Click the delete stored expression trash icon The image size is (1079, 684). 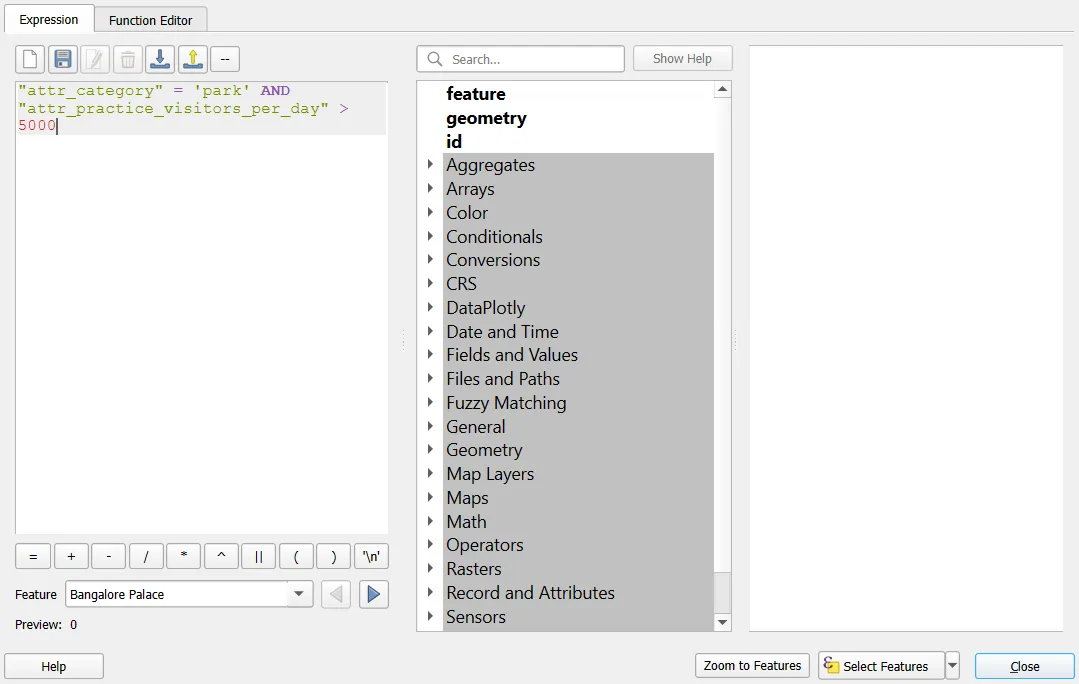[127, 59]
